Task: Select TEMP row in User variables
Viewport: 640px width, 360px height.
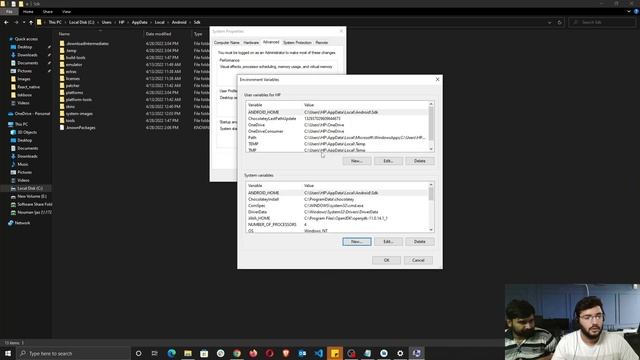Action: tap(337, 144)
